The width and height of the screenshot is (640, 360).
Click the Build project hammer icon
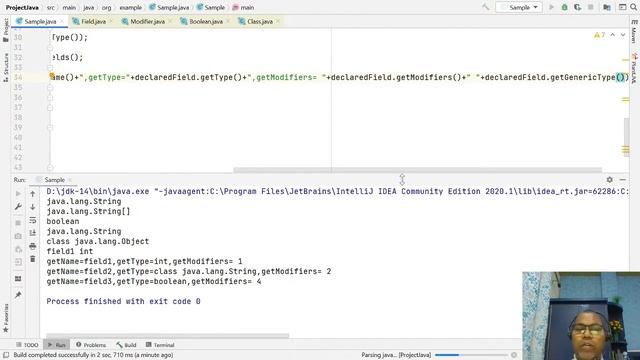(486, 7)
